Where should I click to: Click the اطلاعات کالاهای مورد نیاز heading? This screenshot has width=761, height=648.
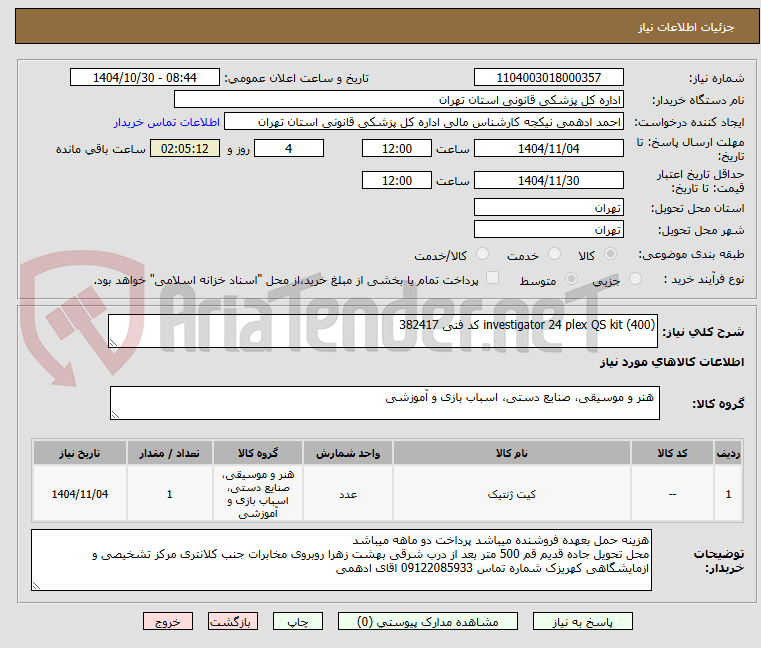tap(672, 362)
